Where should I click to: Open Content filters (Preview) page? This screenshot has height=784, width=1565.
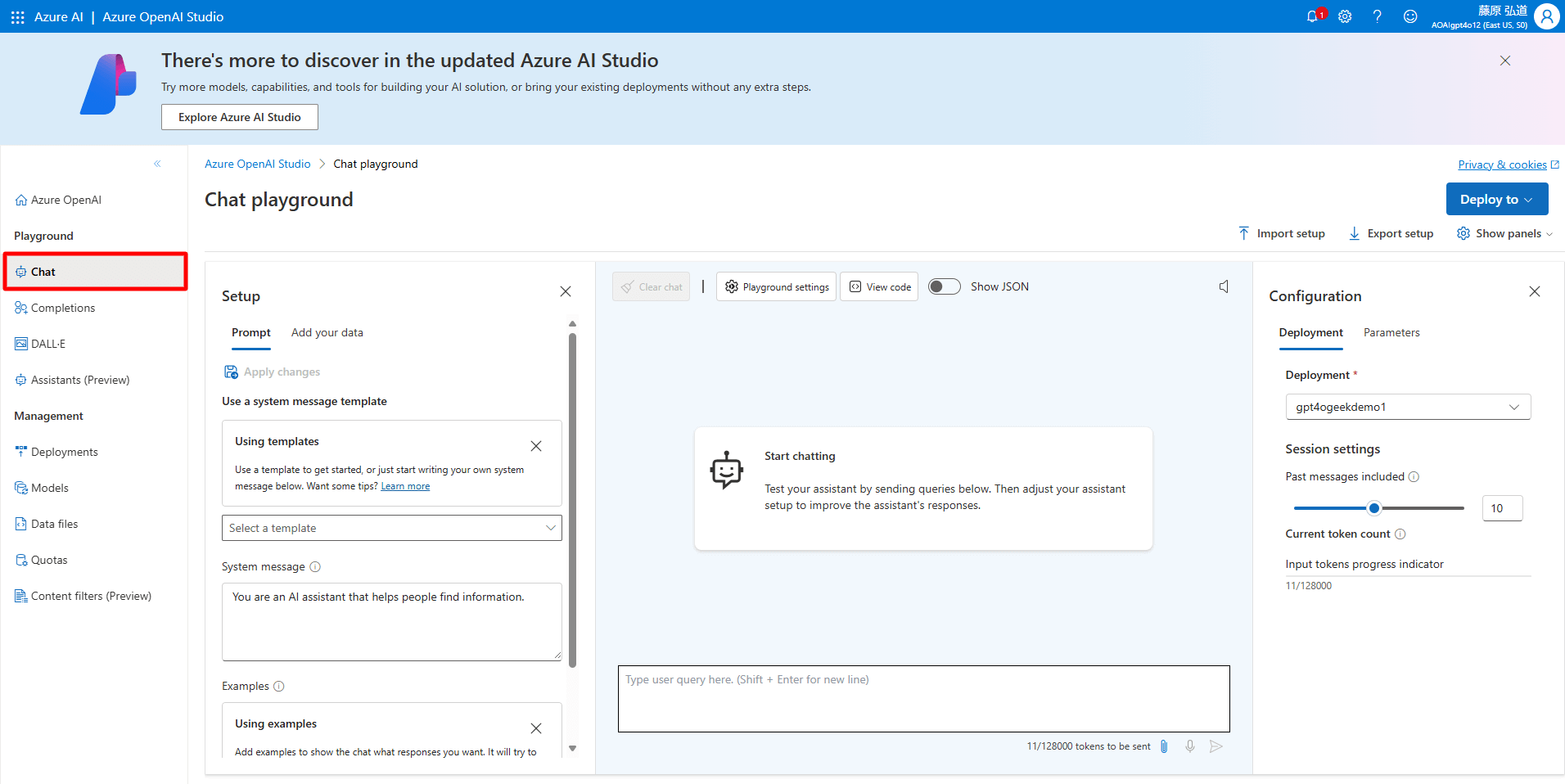pyautogui.click(x=92, y=595)
